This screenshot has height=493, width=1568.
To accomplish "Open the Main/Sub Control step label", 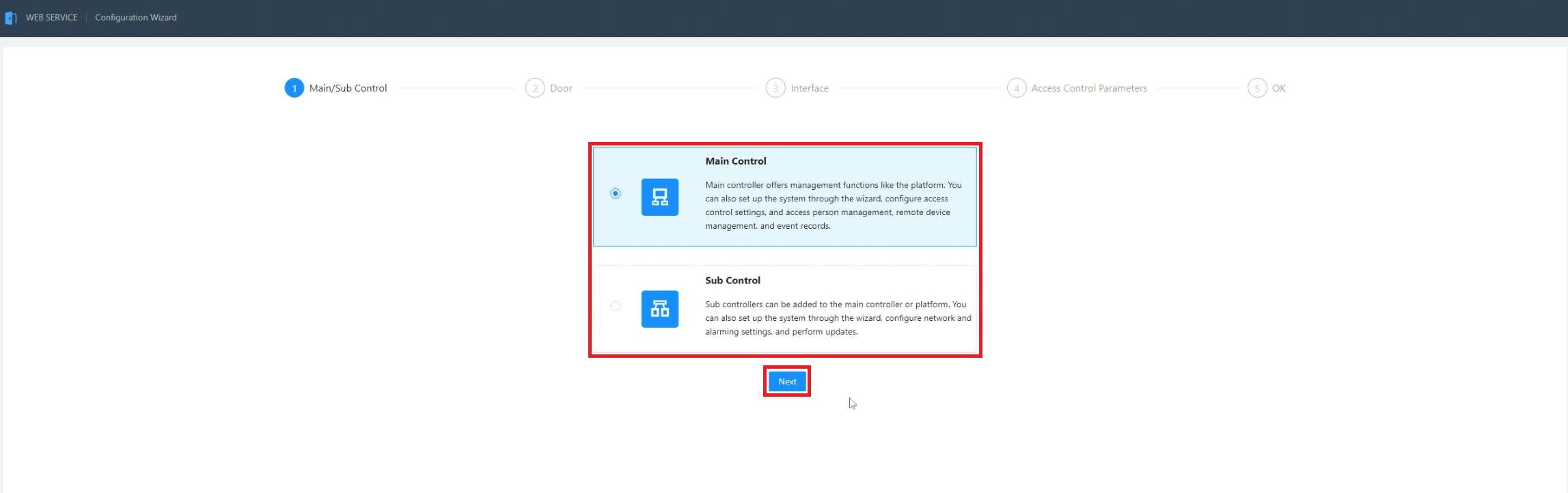I will [348, 88].
